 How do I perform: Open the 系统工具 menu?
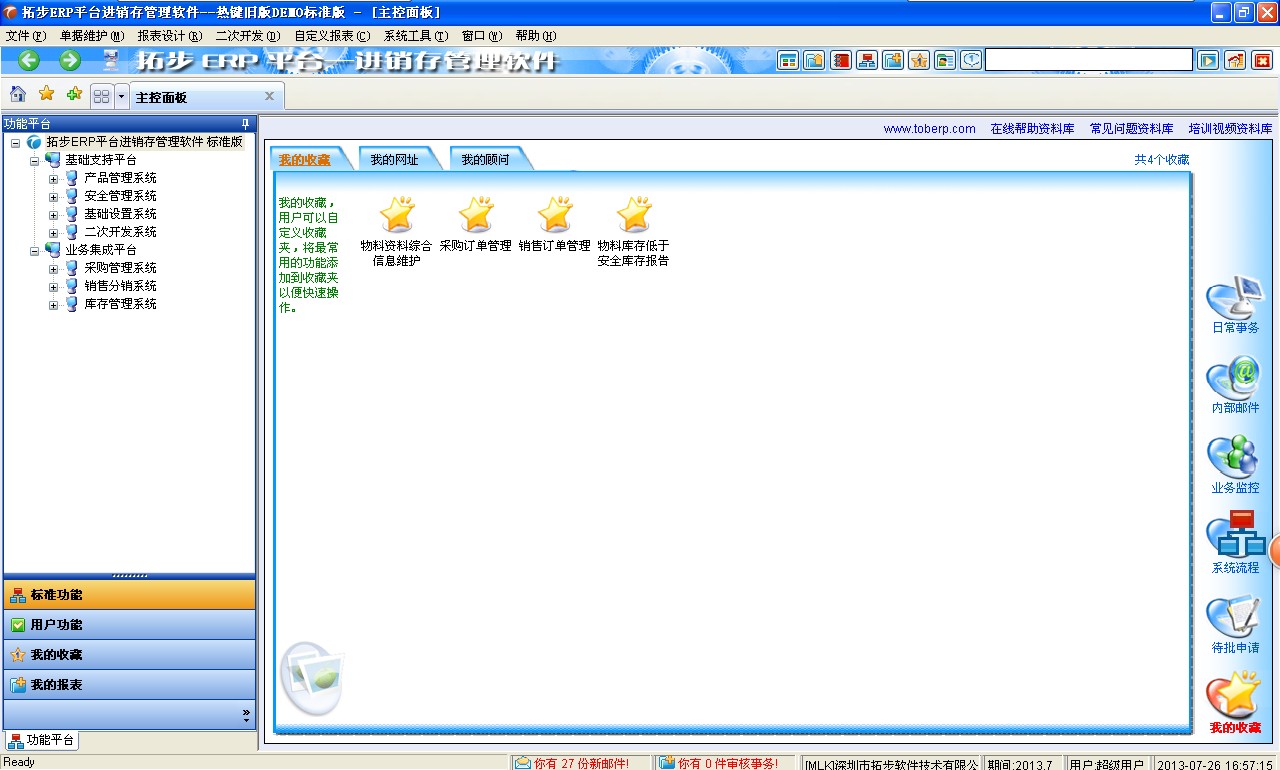415,36
